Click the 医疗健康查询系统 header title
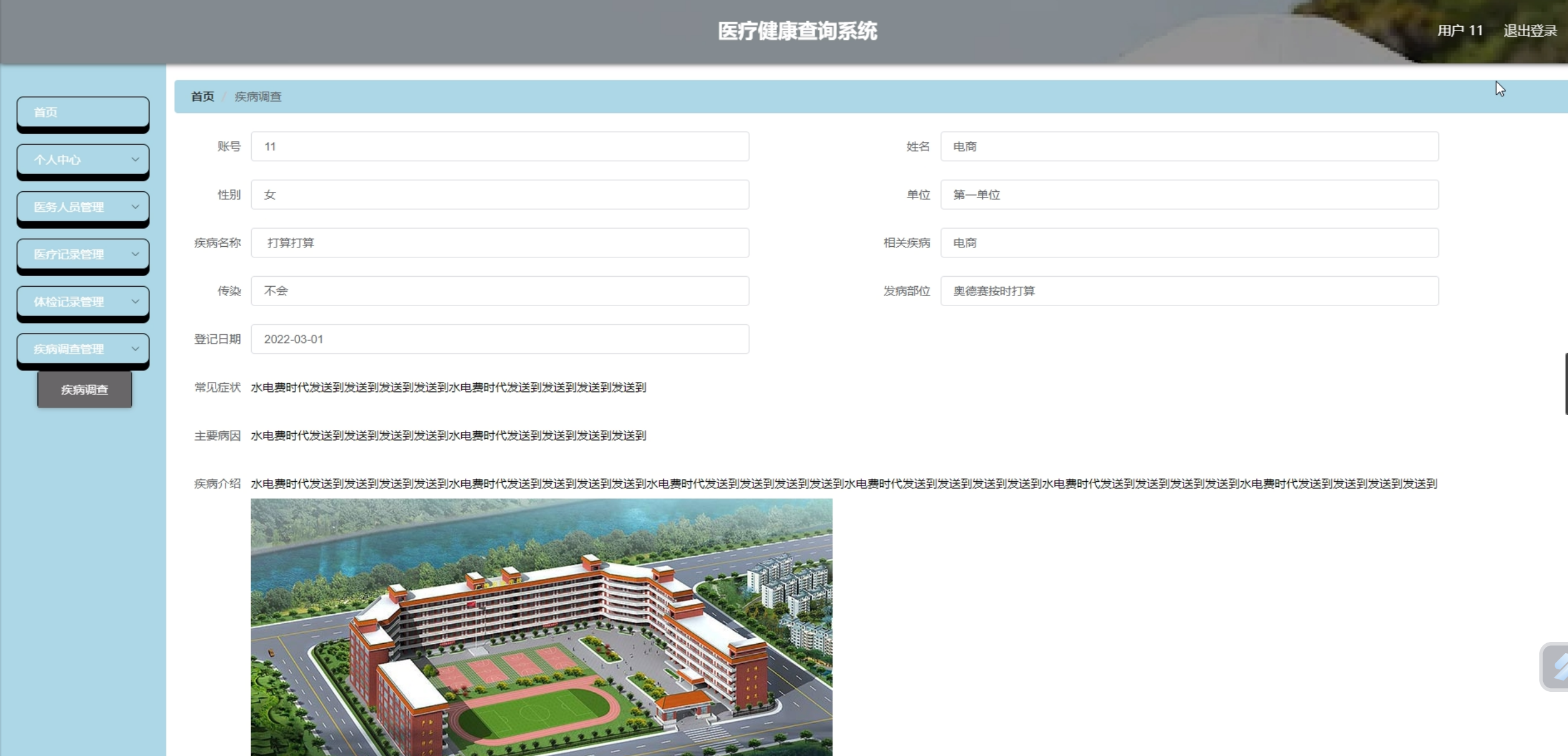Viewport: 1568px width, 756px height. [x=797, y=31]
